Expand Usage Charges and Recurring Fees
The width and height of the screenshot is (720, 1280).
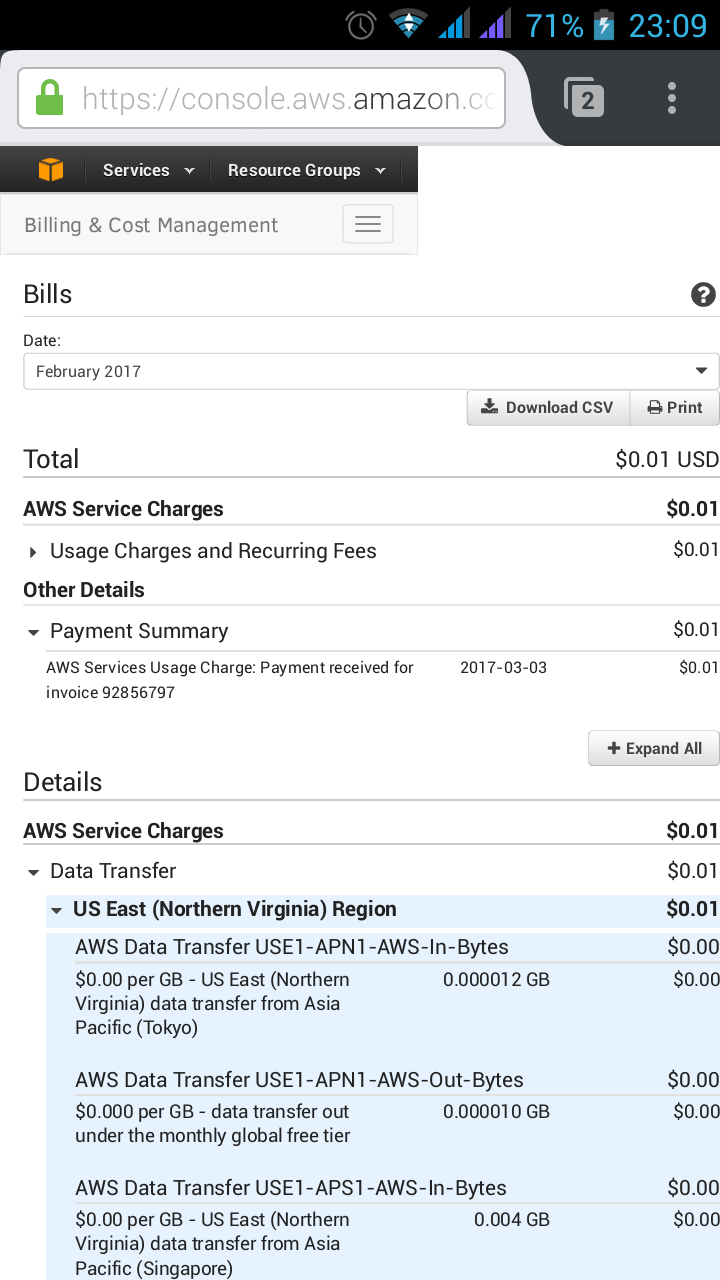pyautogui.click(x=33, y=552)
